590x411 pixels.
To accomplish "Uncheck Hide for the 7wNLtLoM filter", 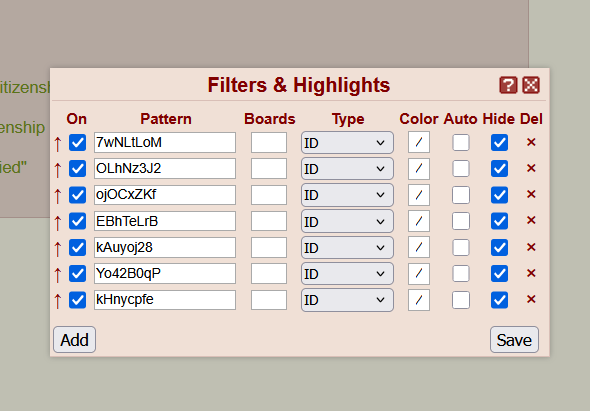I will (x=499, y=143).
